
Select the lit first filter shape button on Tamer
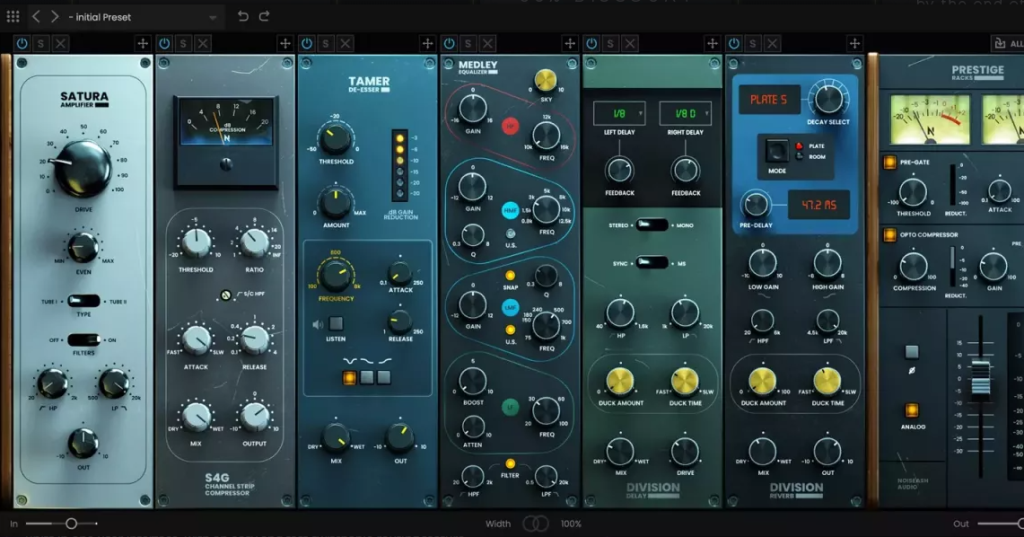350,377
